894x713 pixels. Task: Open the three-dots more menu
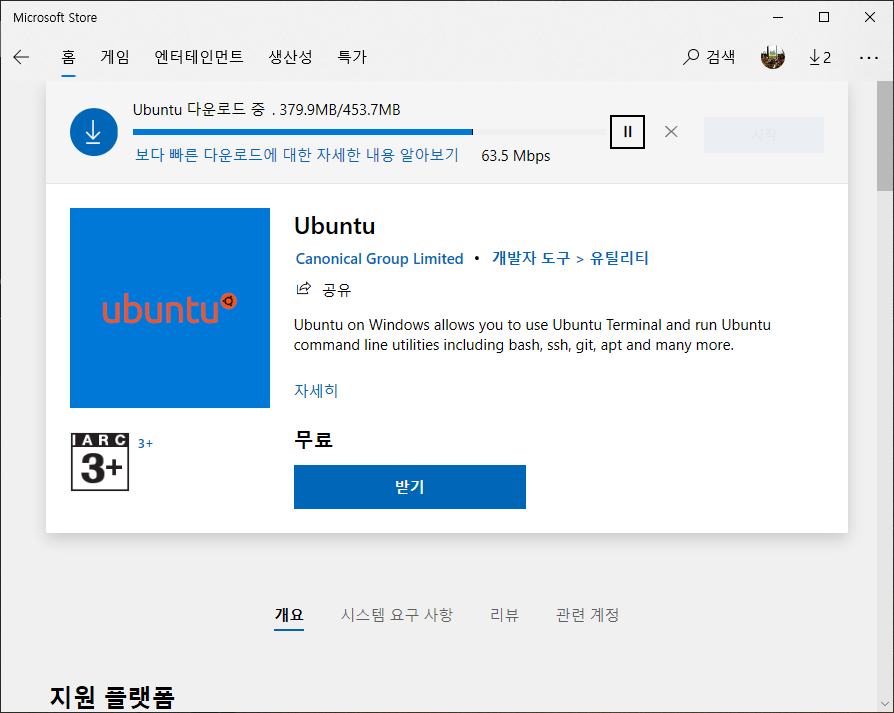[x=868, y=58]
